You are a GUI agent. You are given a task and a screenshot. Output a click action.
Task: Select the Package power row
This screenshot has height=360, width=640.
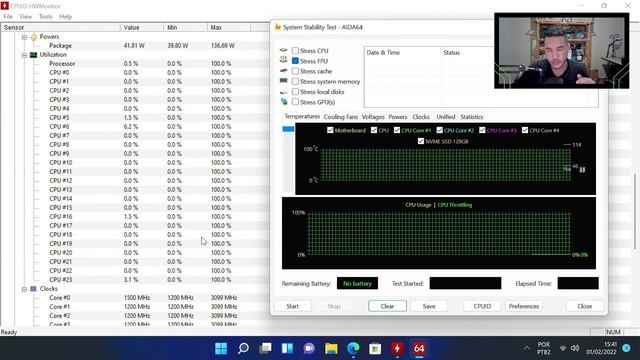click(x=135, y=46)
